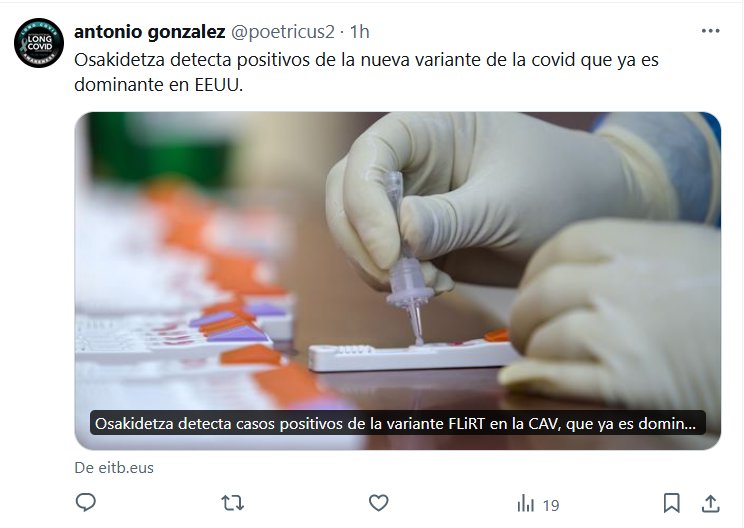
Task: Click the @poetricus2 handle
Action: tap(283, 32)
